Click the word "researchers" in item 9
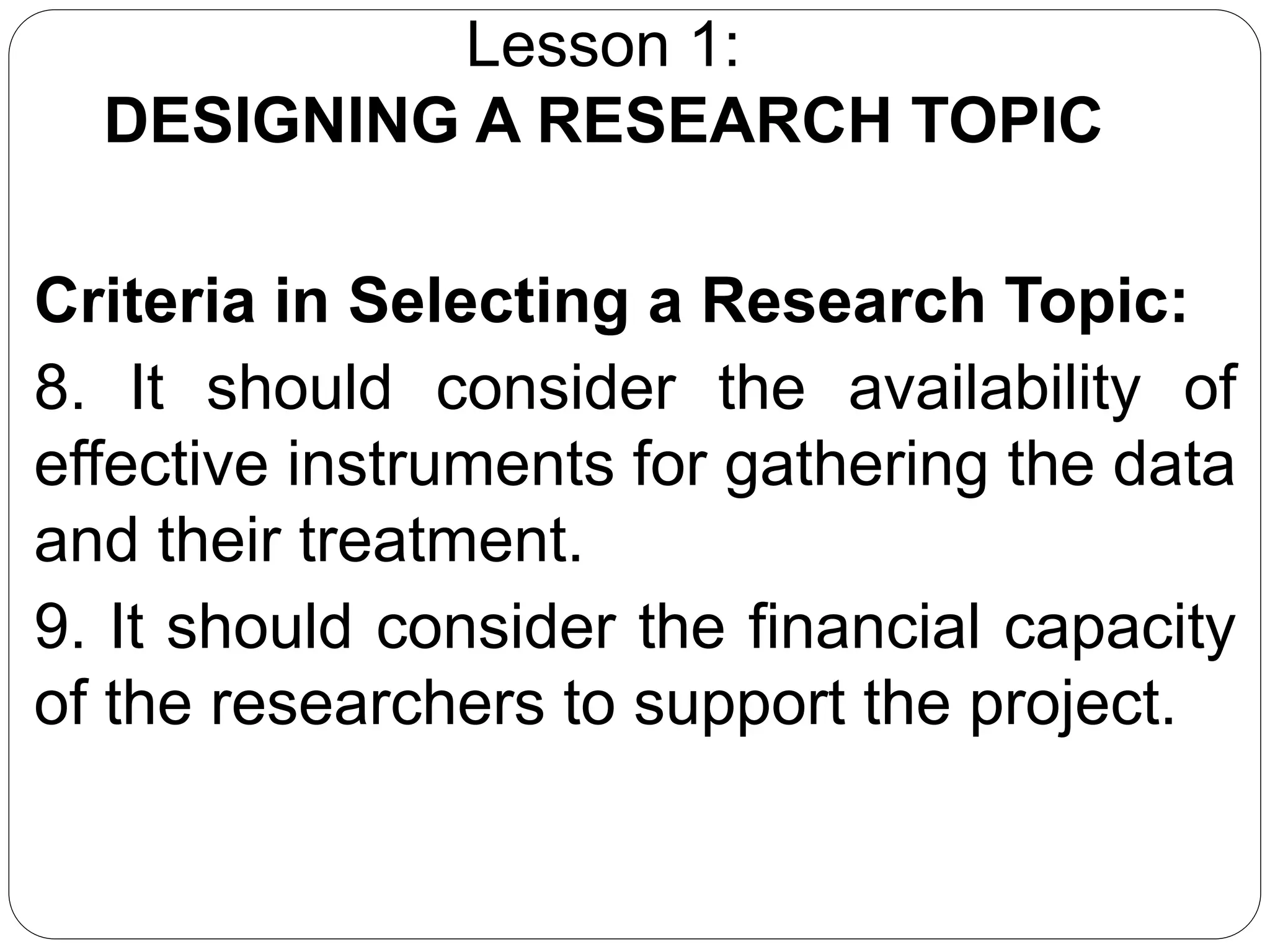This screenshot has height=952, width=1270. coord(377,705)
